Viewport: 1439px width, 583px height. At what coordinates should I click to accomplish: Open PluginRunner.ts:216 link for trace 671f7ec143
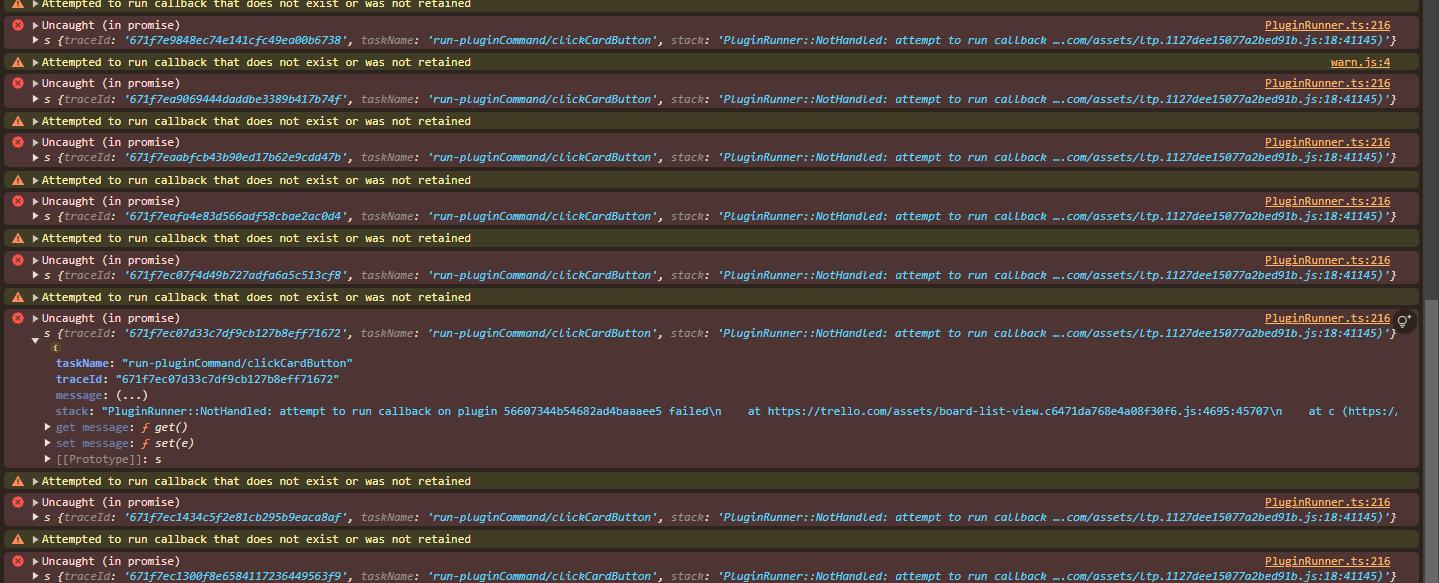pos(1327,503)
